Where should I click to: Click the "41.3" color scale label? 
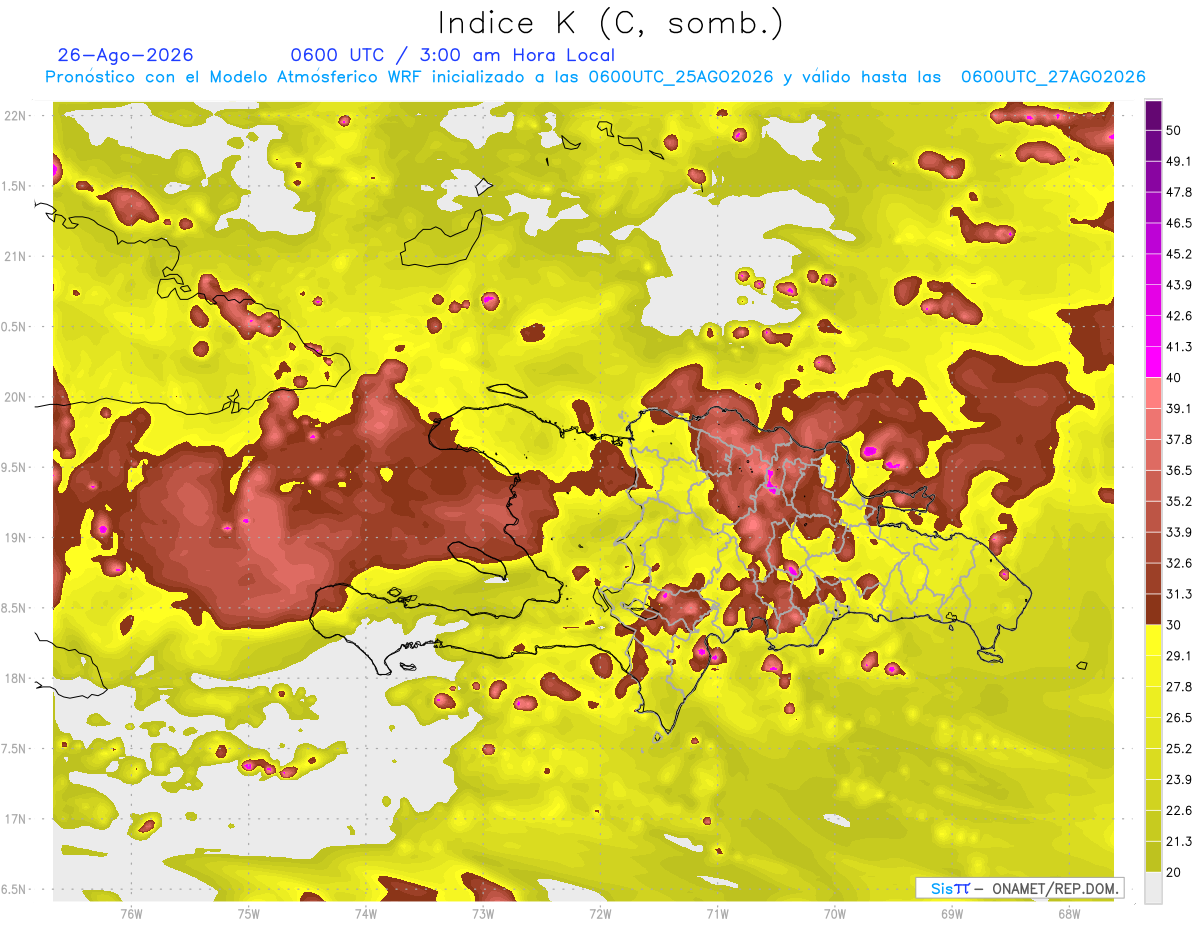click(1179, 347)
